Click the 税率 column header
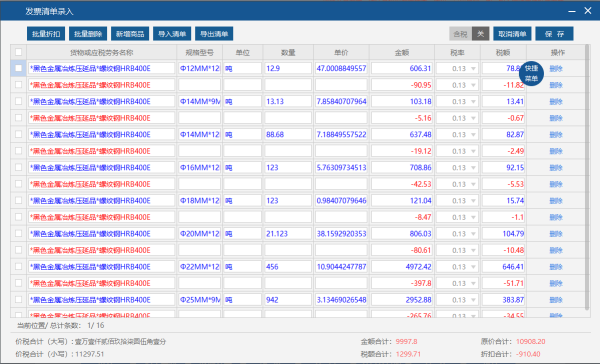Image resolution: width=600 pixels, height=364 pixels. click(x=457, y=52)
